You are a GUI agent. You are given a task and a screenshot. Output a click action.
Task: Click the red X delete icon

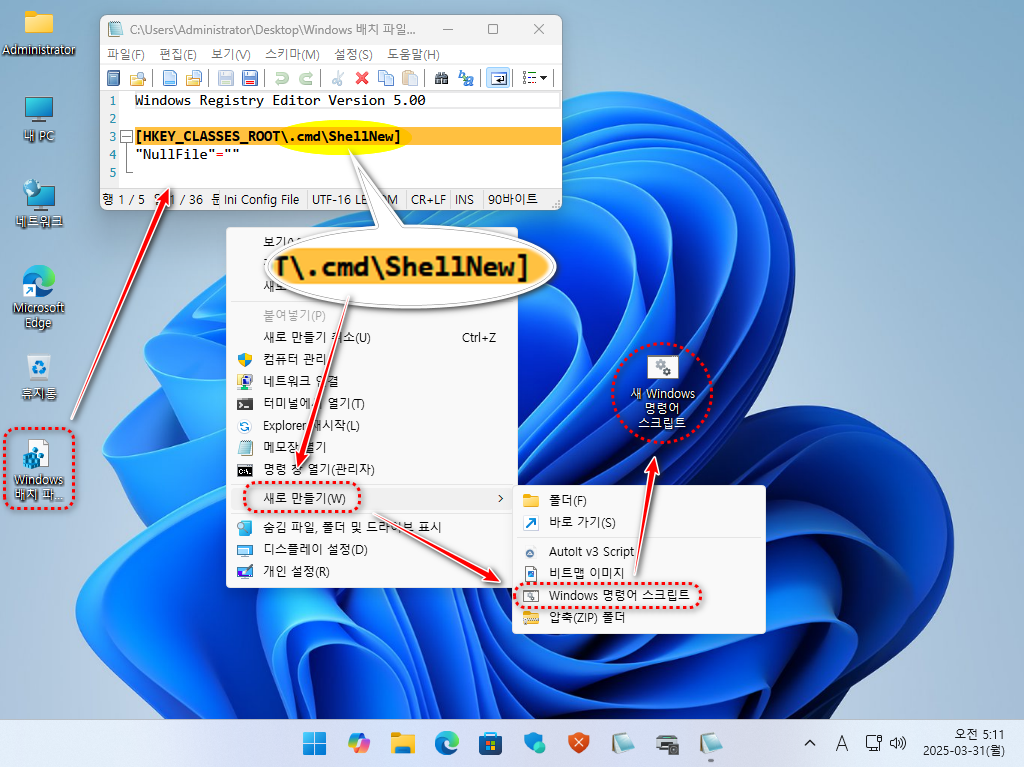pos(362,78)
